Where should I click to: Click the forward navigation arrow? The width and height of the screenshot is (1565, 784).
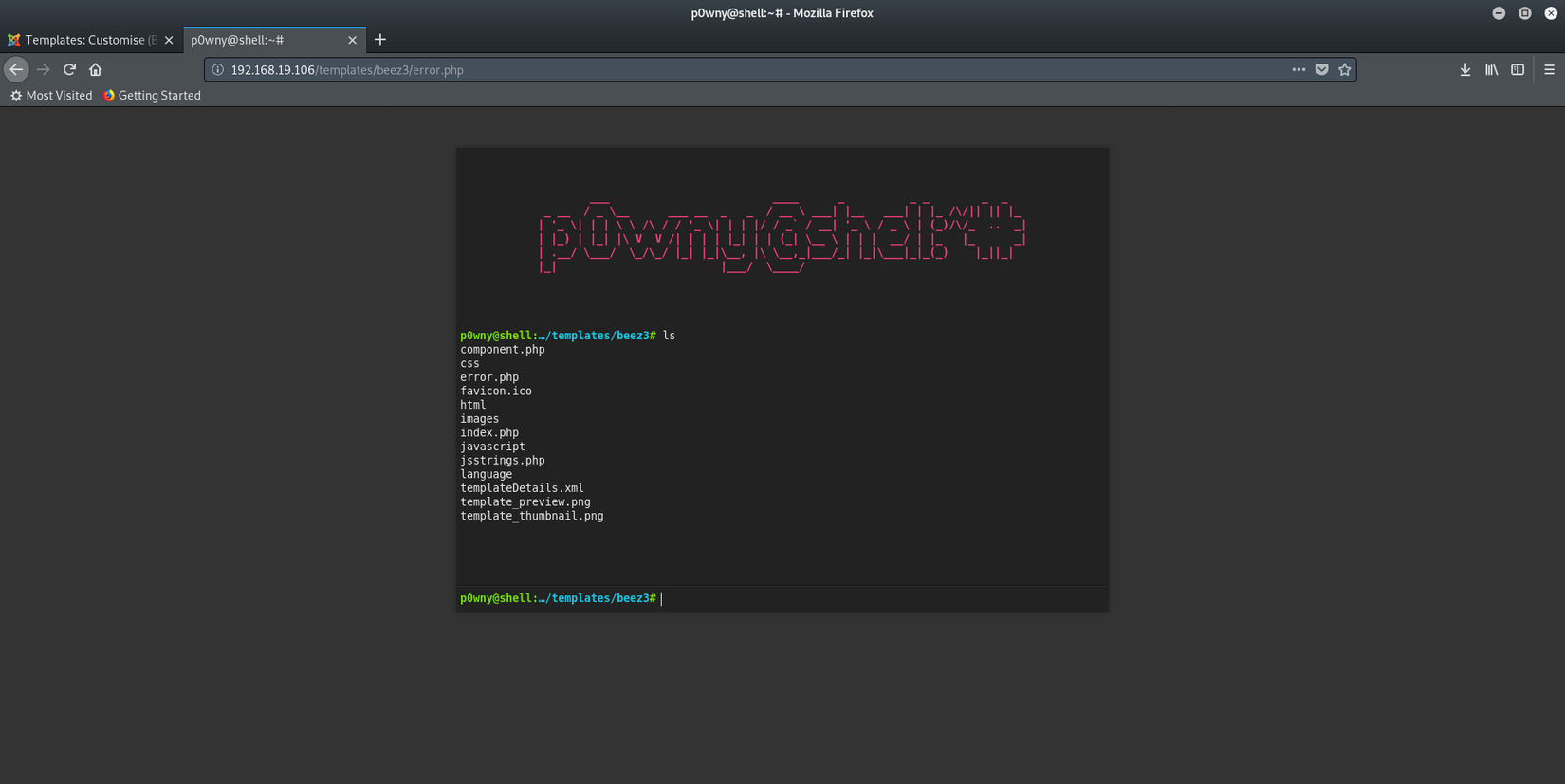click(x=43, y=69)
